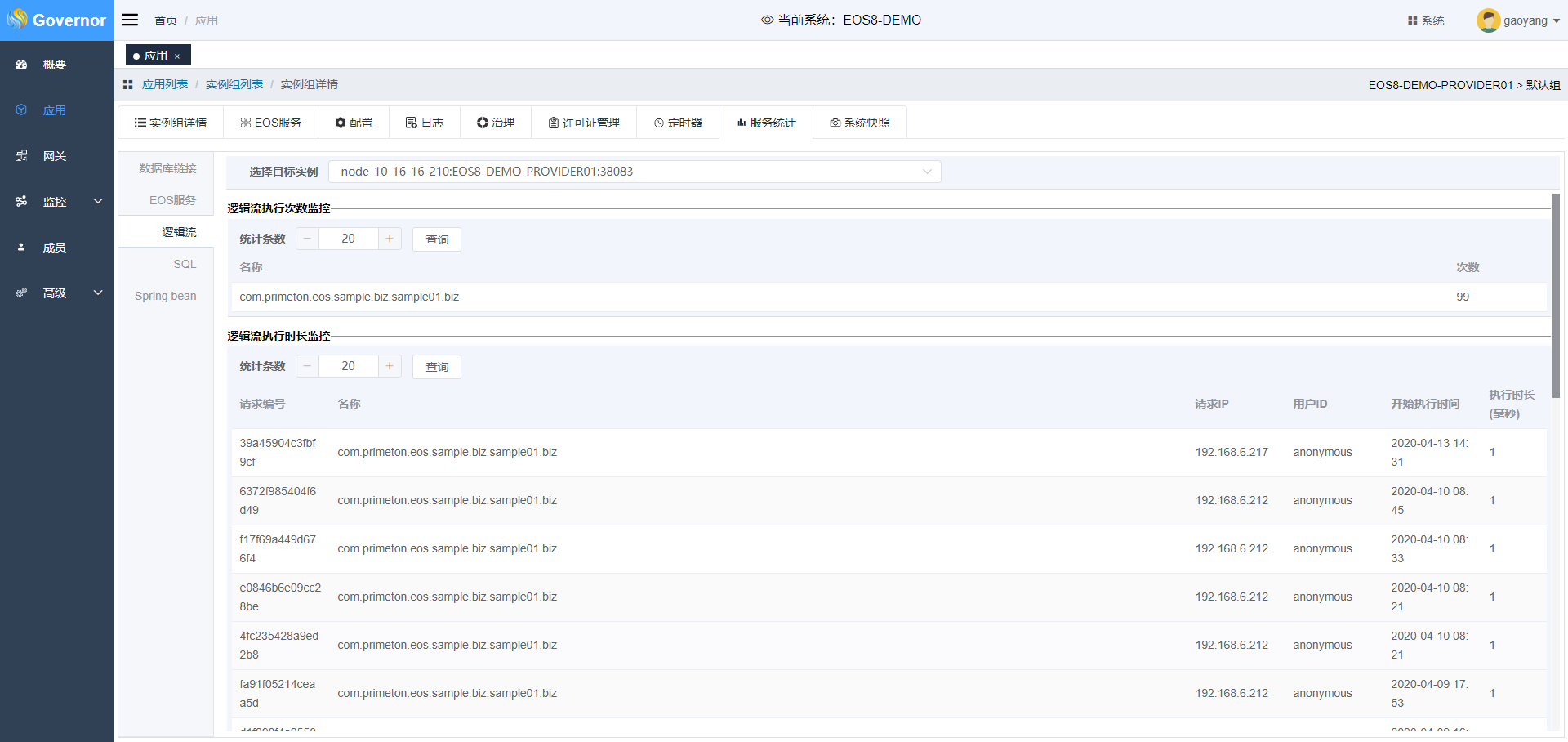Select the 网关 gateway sidebar icon
The image size is (1568, 742).
22,156
